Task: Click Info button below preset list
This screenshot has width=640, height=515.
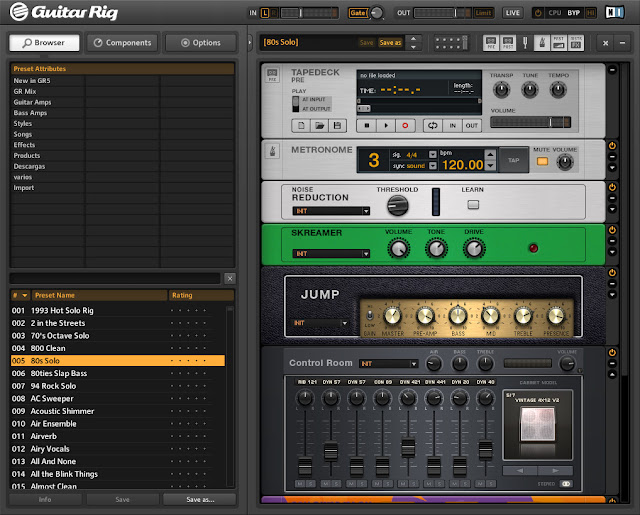Action: 45,499
